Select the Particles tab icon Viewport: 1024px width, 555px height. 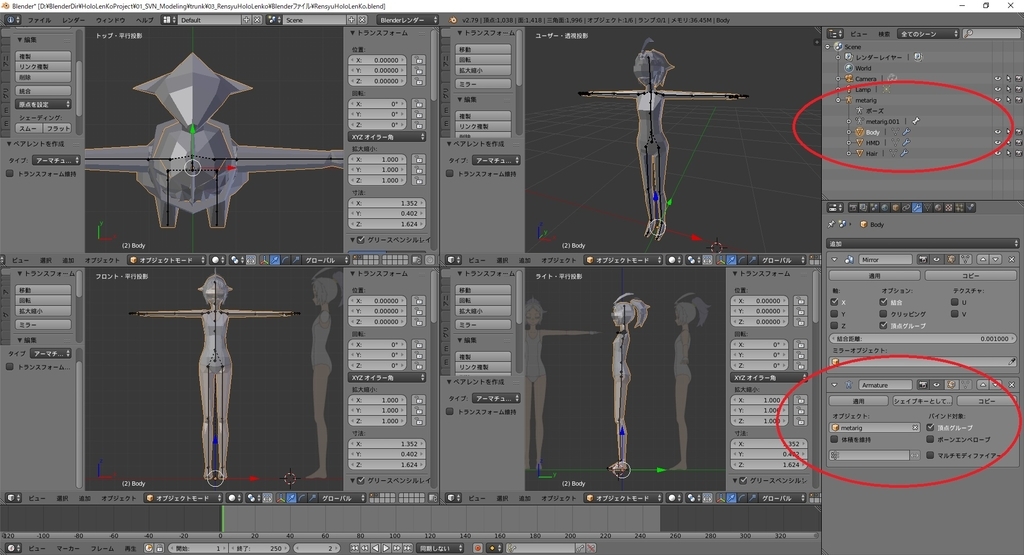960,208
